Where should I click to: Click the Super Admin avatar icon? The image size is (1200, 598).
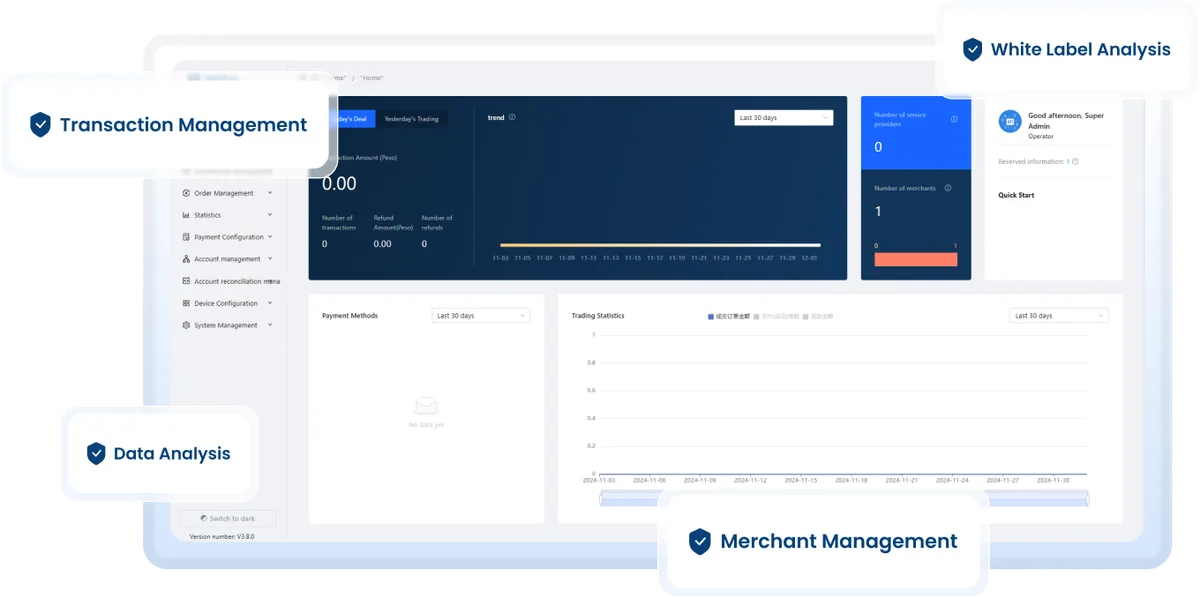pyautogui.click(x=1010, y=121)
